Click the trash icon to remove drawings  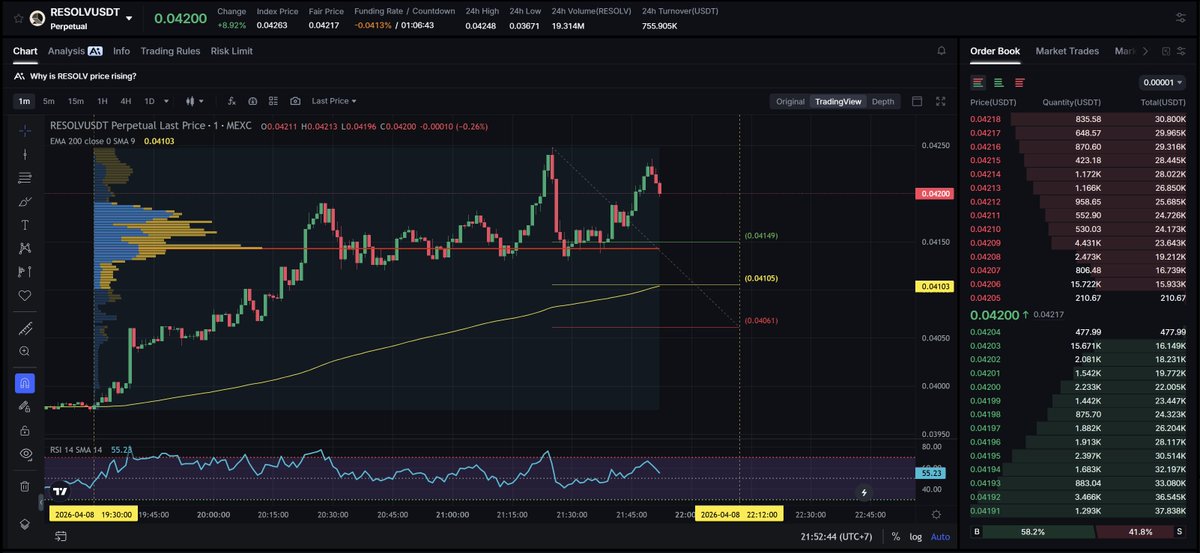point(25,486)
